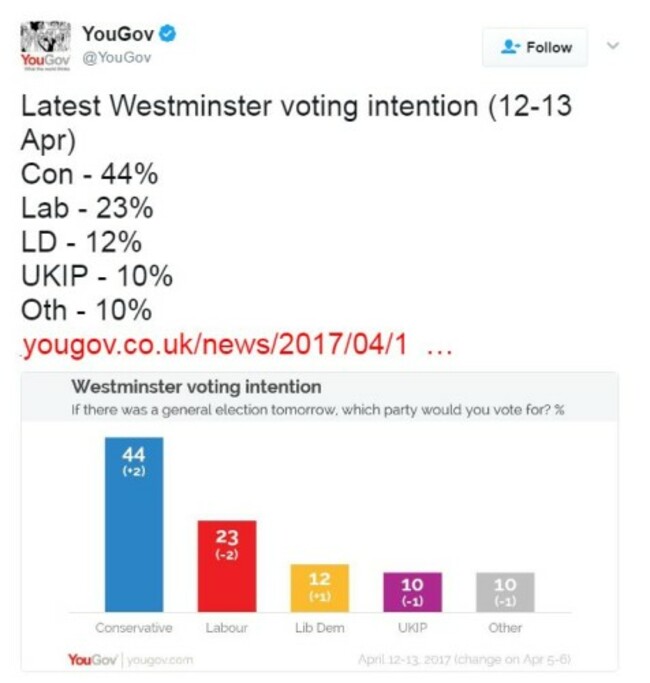Click the purple UKIP 10 bar
This screenshot has width=650, height=683.
point(413,592)
